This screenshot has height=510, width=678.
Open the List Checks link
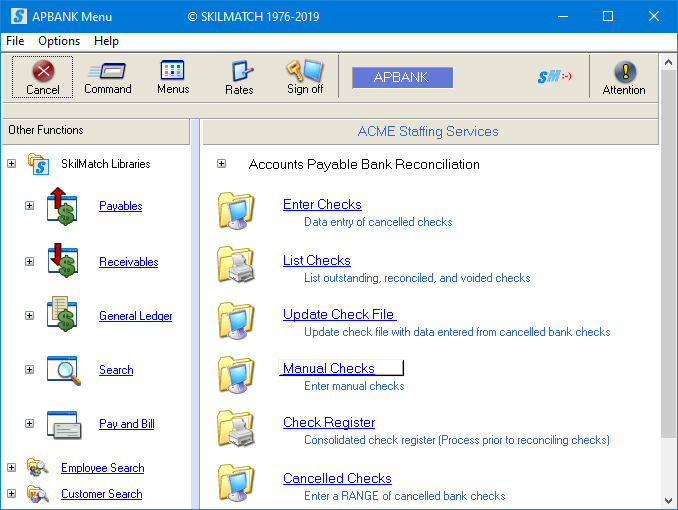click(x=317, y=260)
